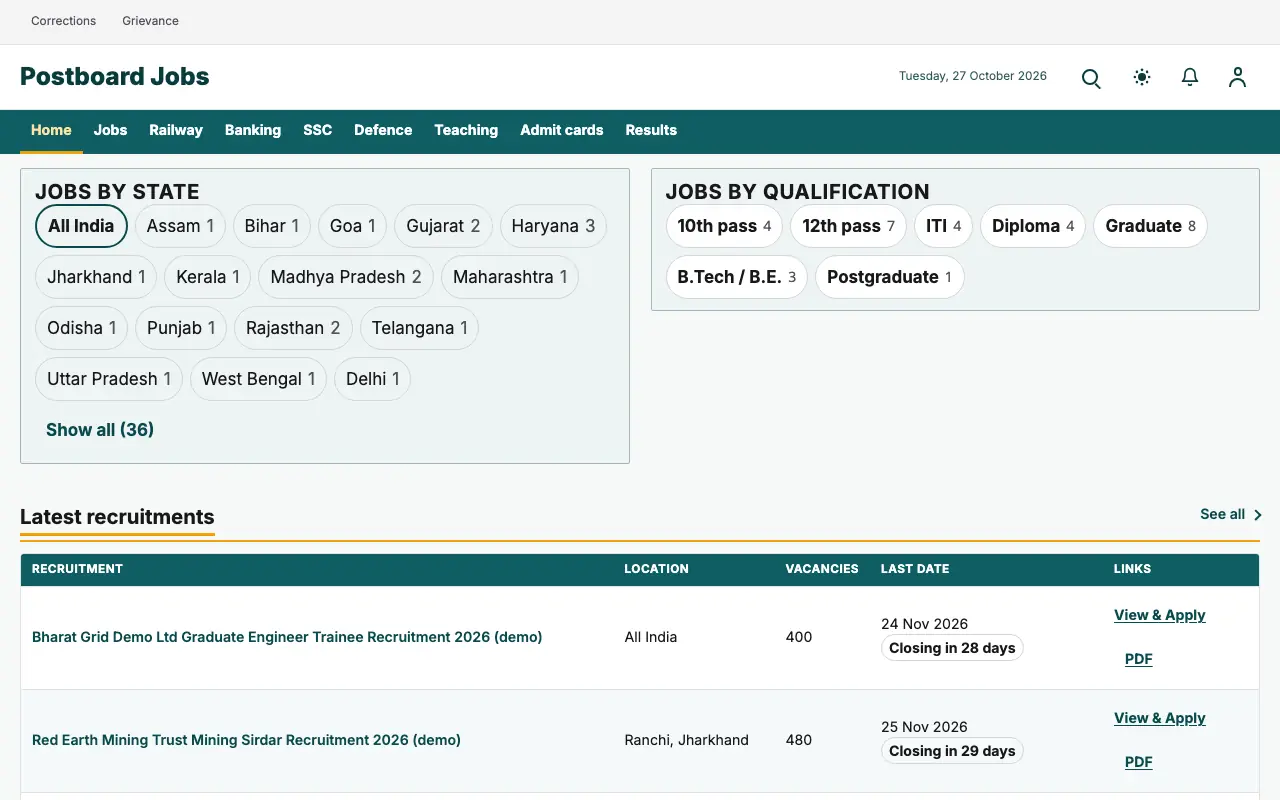Select ITI qualification chip
This screenshot has width=1280, height=800.
click(x=943, y=226)
